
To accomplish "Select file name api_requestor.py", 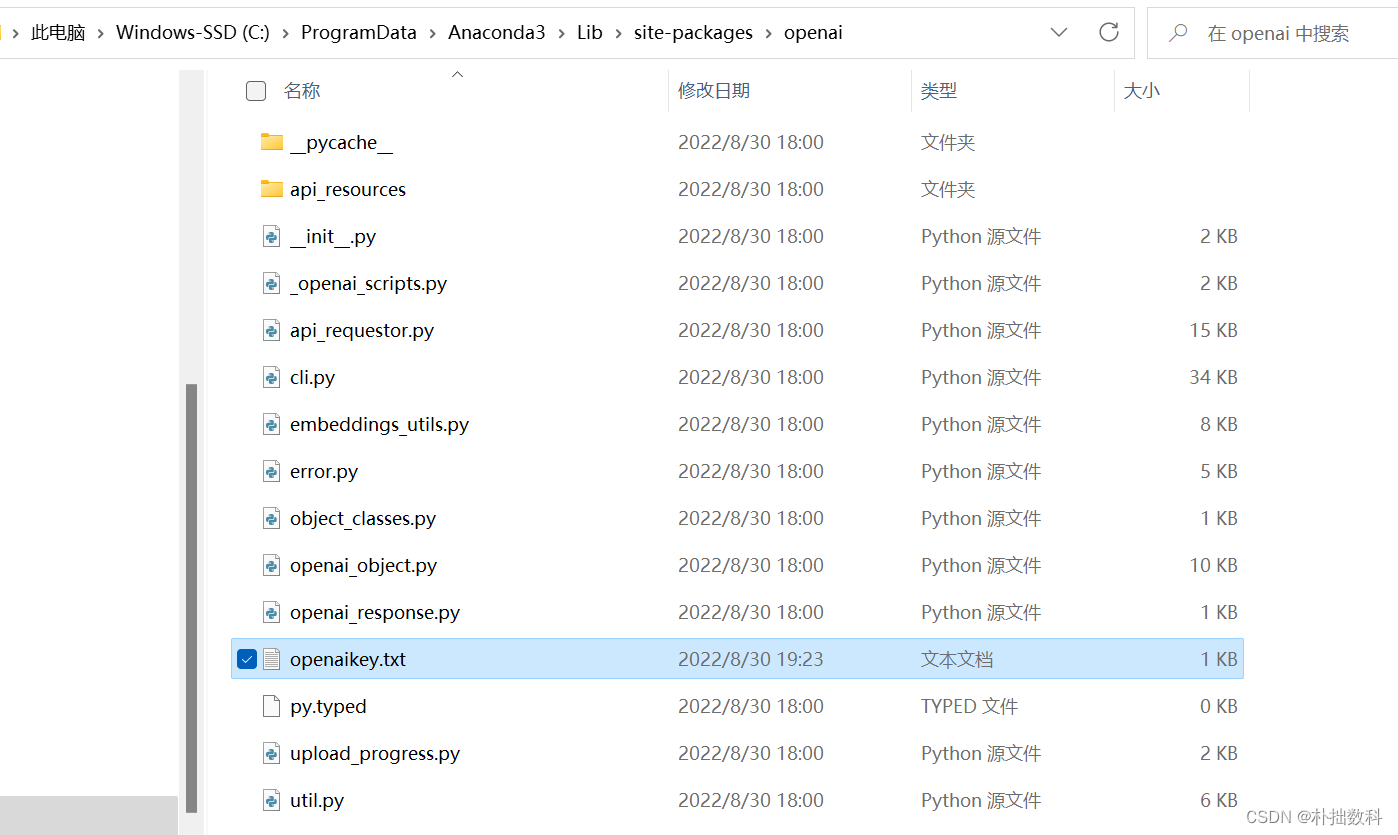I will [x=362, y=331].
